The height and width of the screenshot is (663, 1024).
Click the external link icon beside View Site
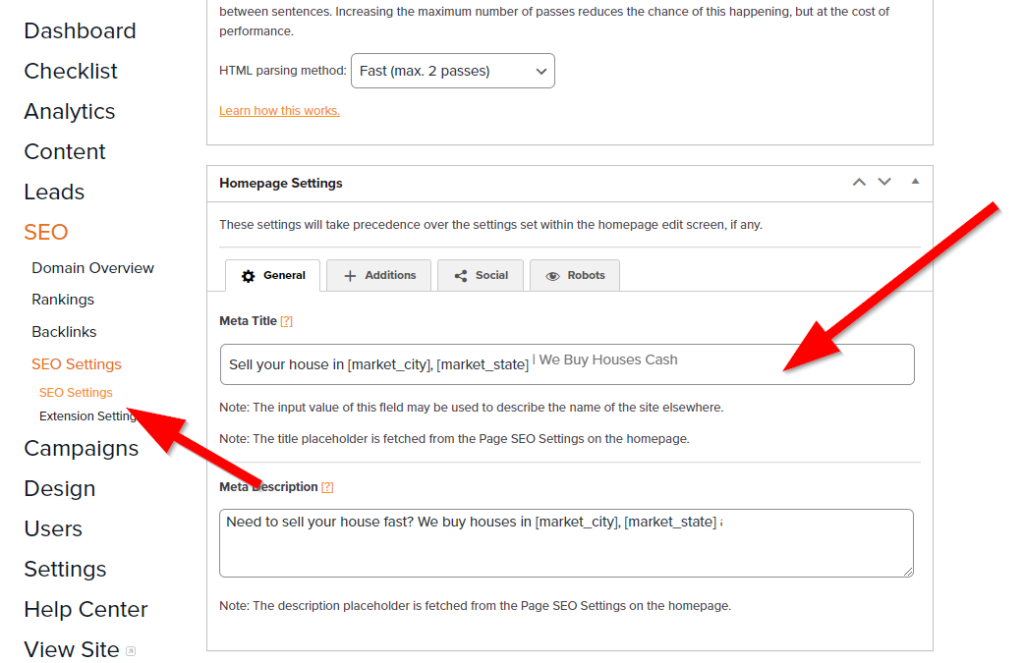(131, 651)
